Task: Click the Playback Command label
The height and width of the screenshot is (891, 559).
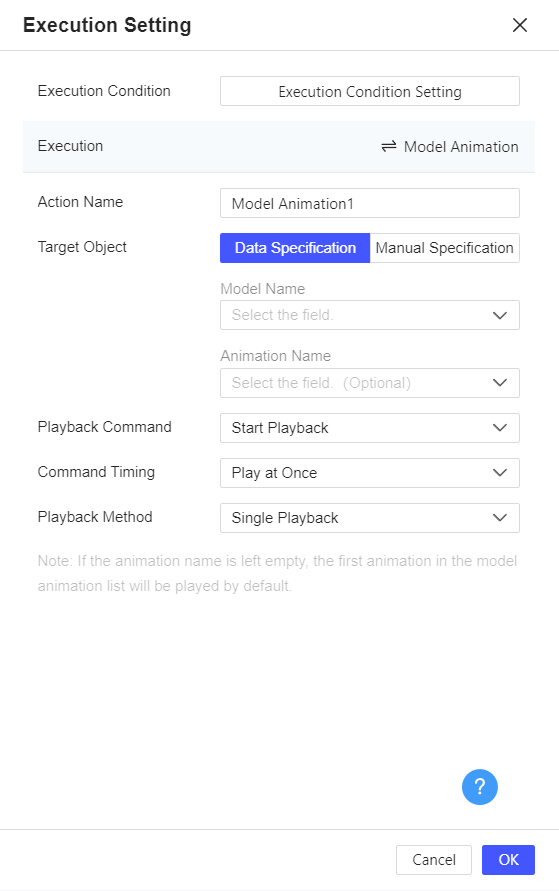Action: 105,427
